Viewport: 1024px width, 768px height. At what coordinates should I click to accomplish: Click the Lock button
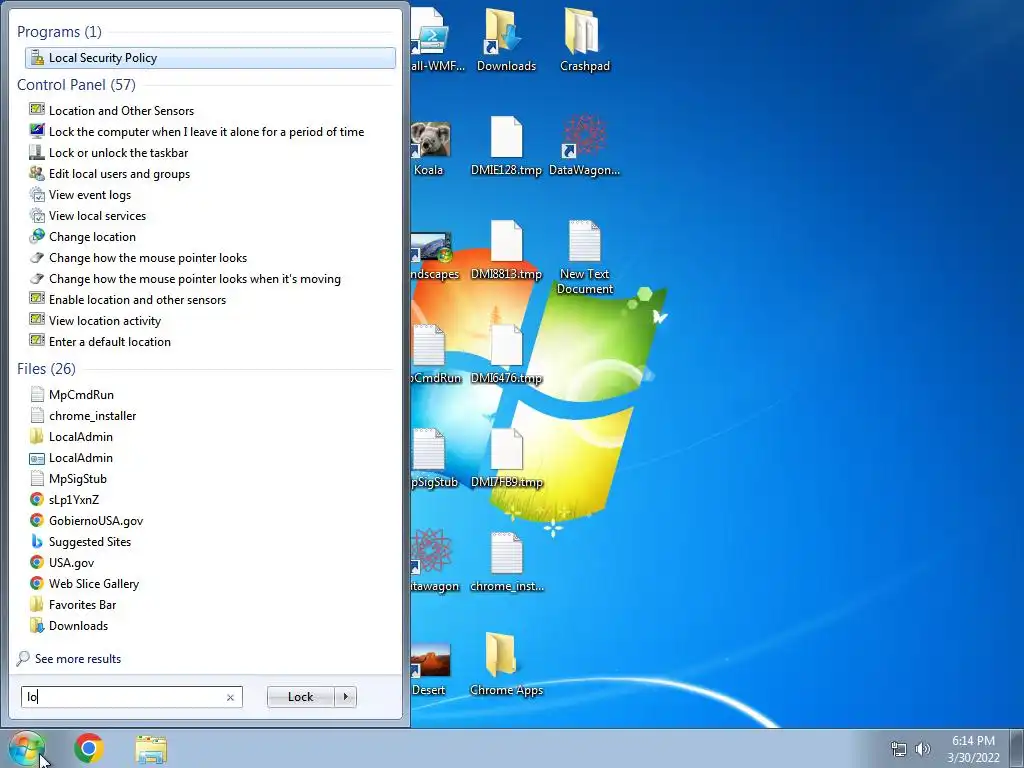tap(300, 697)
